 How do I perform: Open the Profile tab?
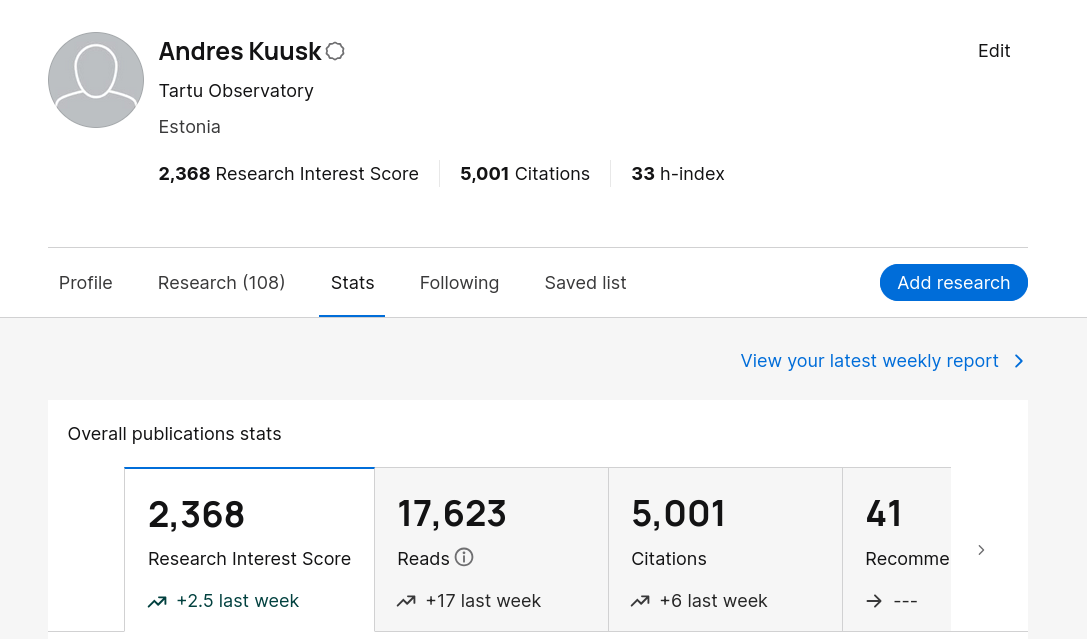click(86, 283)
